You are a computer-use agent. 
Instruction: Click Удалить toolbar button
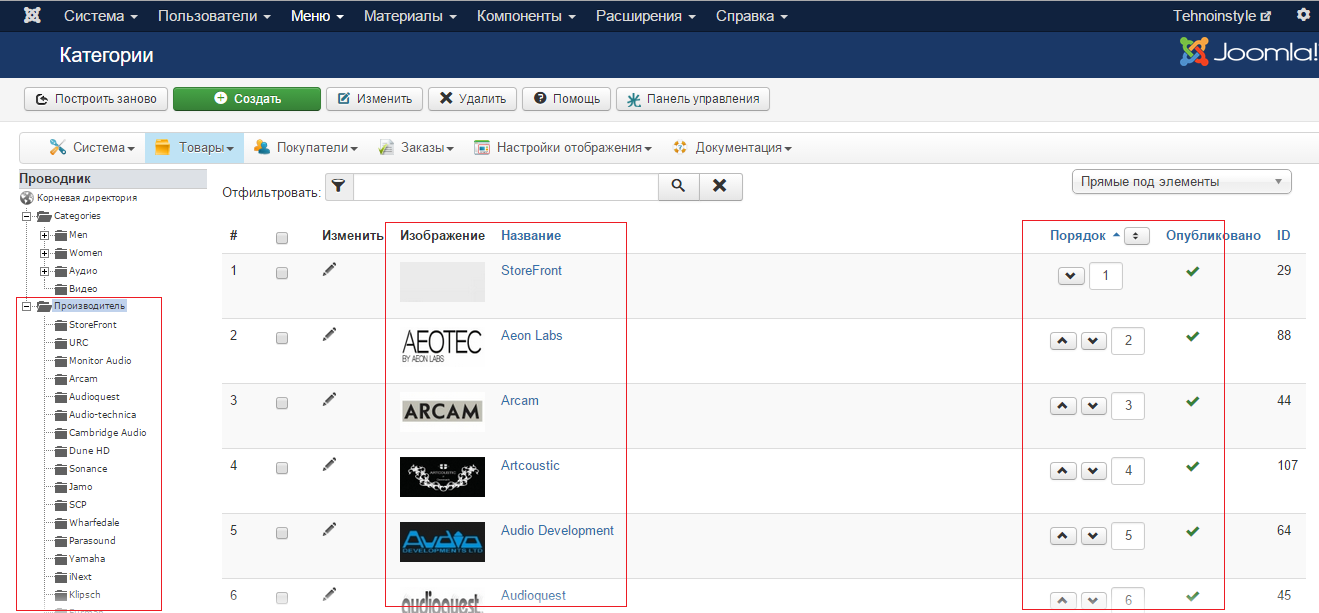coord(473,99)
